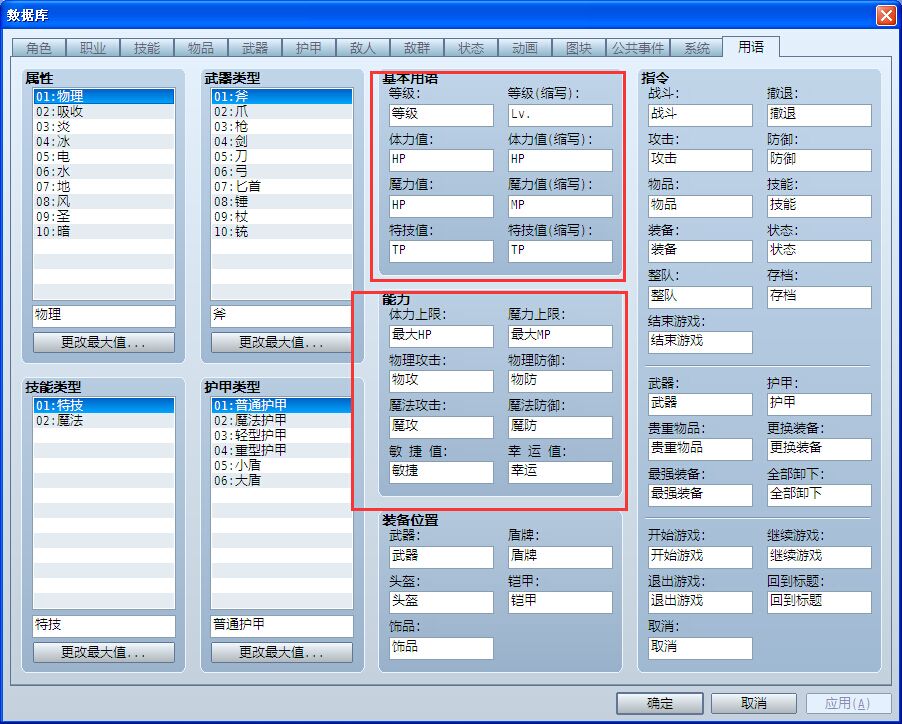
Task: Switch to the 系统 tab
Action: click(x=696, y=48)
